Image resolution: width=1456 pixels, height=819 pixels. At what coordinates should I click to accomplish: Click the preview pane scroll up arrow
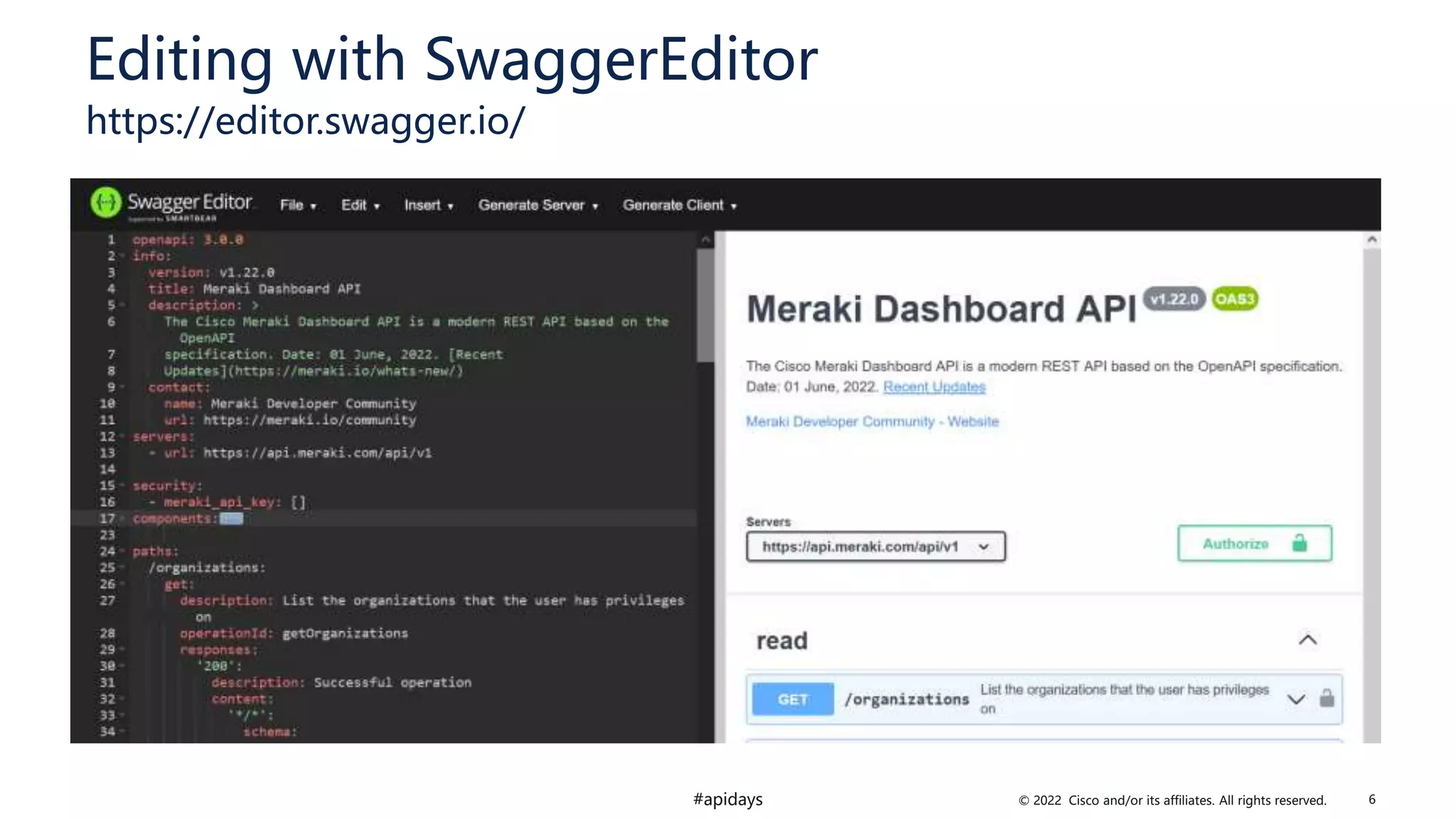tap(1372, 240)
